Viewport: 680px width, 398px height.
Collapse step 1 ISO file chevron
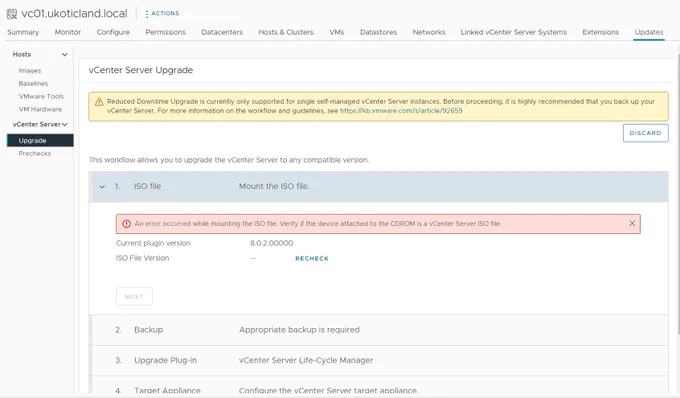point(102,187)
